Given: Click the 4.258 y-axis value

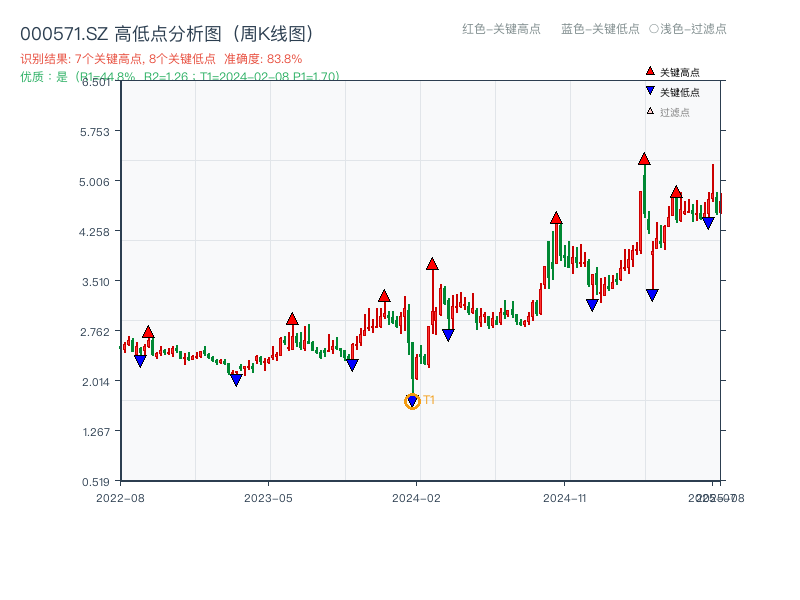Looking at the screenshot, I should pos(94,232).
